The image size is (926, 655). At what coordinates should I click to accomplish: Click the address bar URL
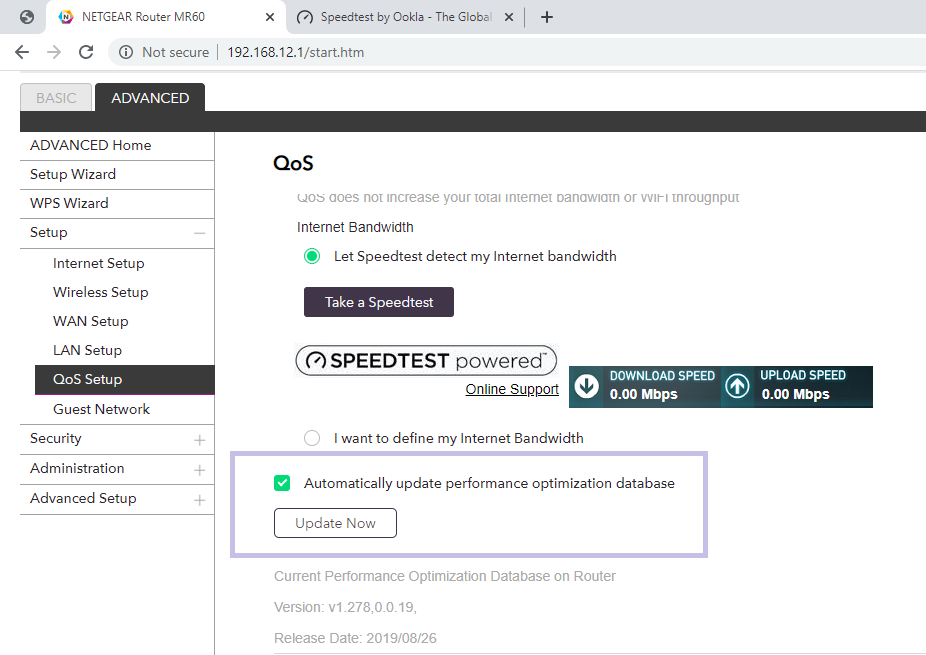[x=295, y=53]
